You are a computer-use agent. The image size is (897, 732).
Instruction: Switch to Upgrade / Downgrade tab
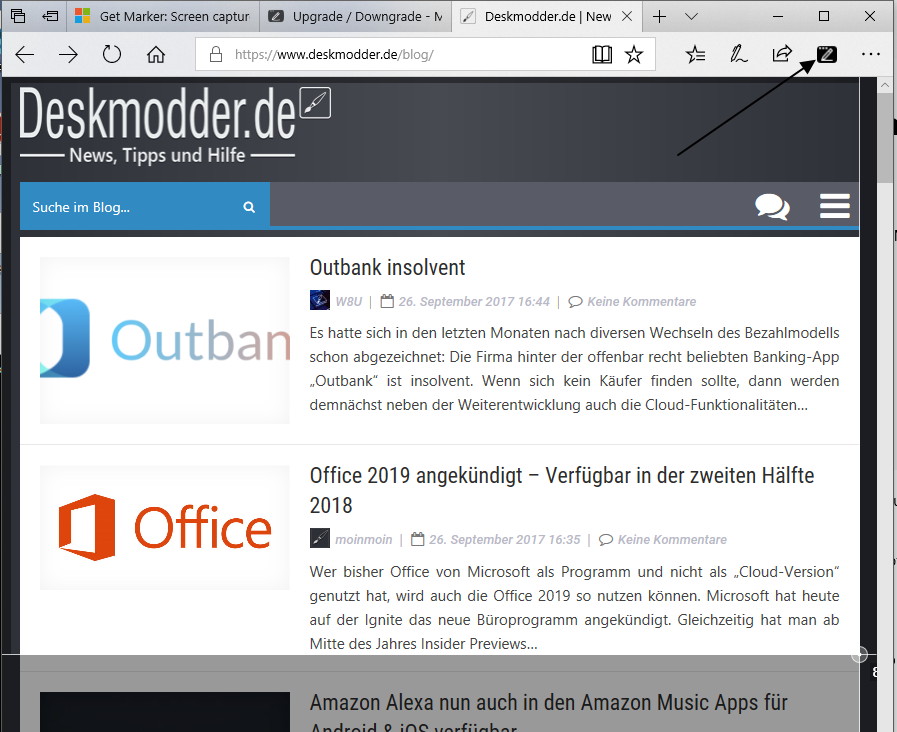pos(355,17)
